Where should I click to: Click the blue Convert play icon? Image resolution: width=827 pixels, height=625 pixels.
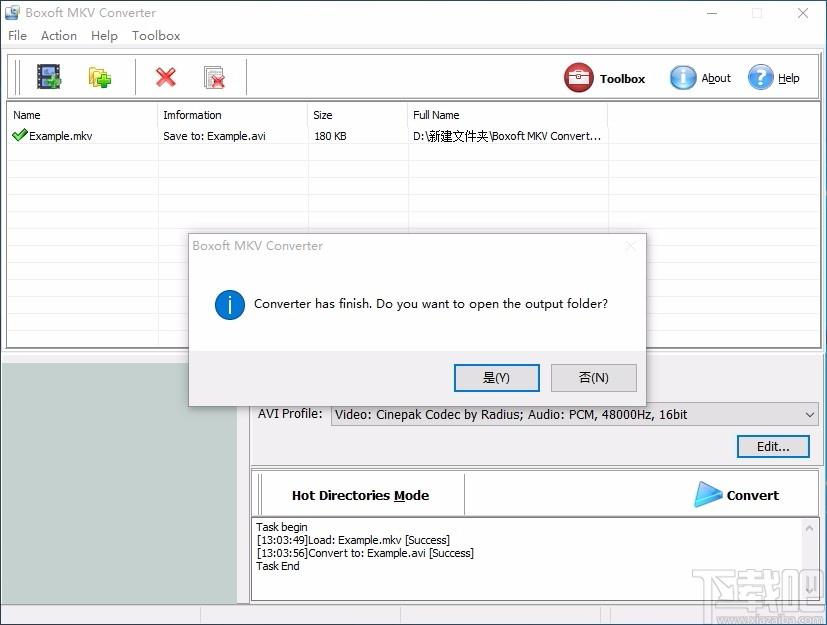(x=707, y=495)
